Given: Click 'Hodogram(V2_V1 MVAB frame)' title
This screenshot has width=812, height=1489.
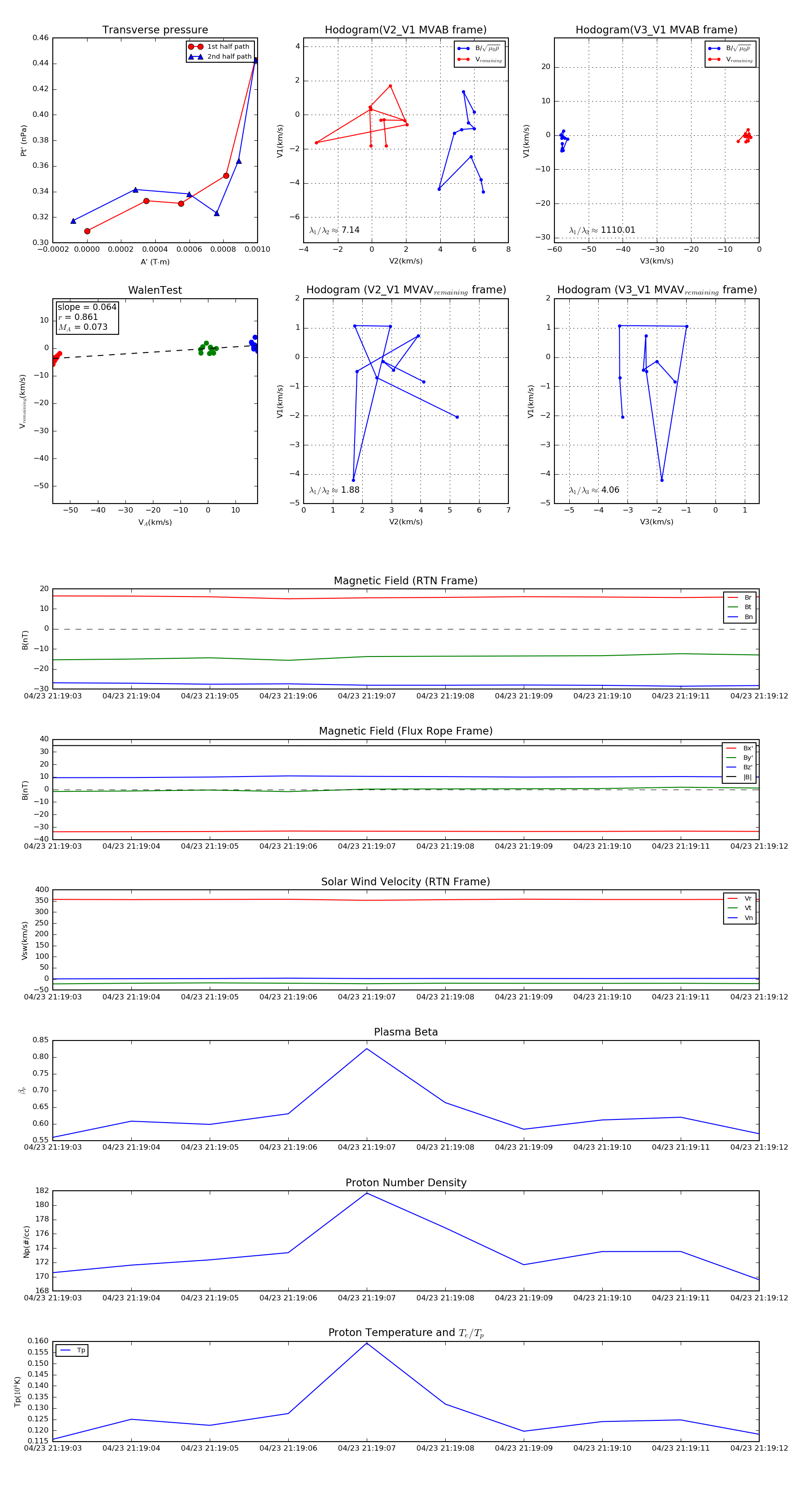Looking at the screenshot, I should pyautogui.click(x=406, y=30).
